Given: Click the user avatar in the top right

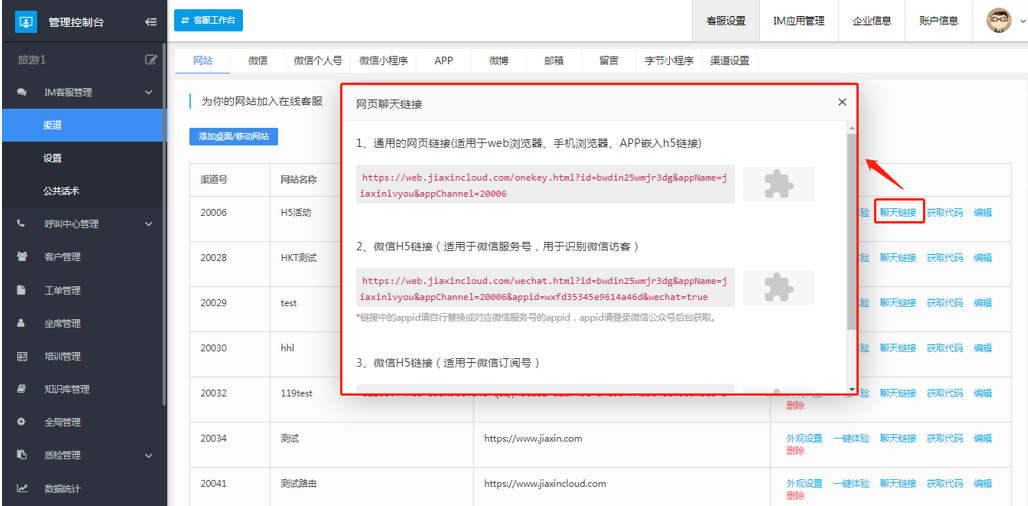Looking at the screenshot, I should tap(998, 20).
